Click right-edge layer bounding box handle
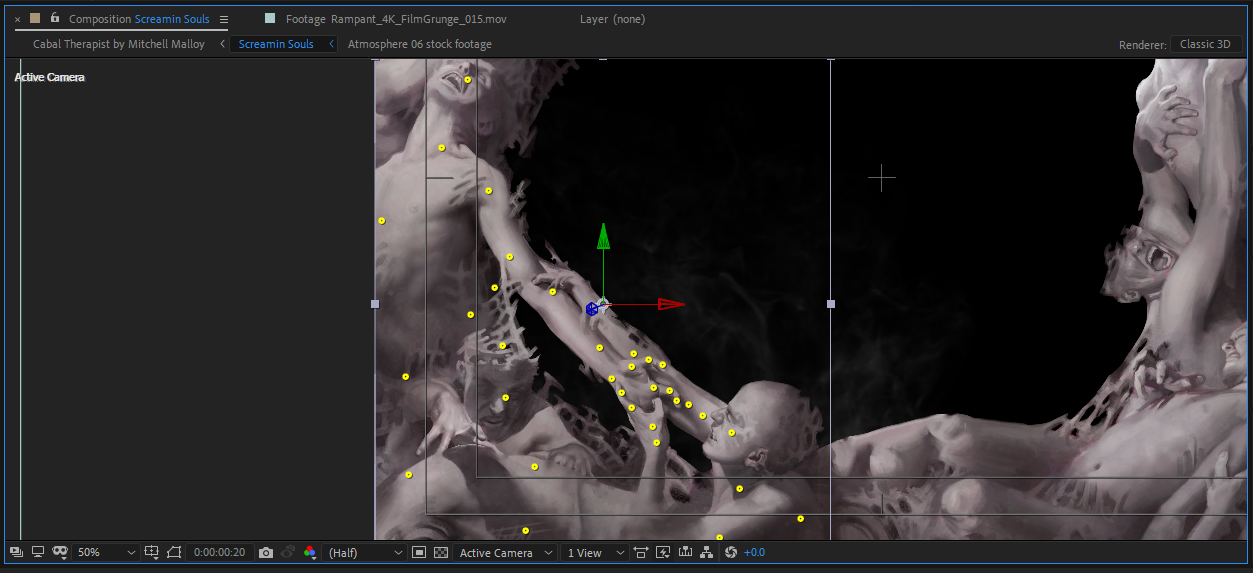 click(831, 304)
